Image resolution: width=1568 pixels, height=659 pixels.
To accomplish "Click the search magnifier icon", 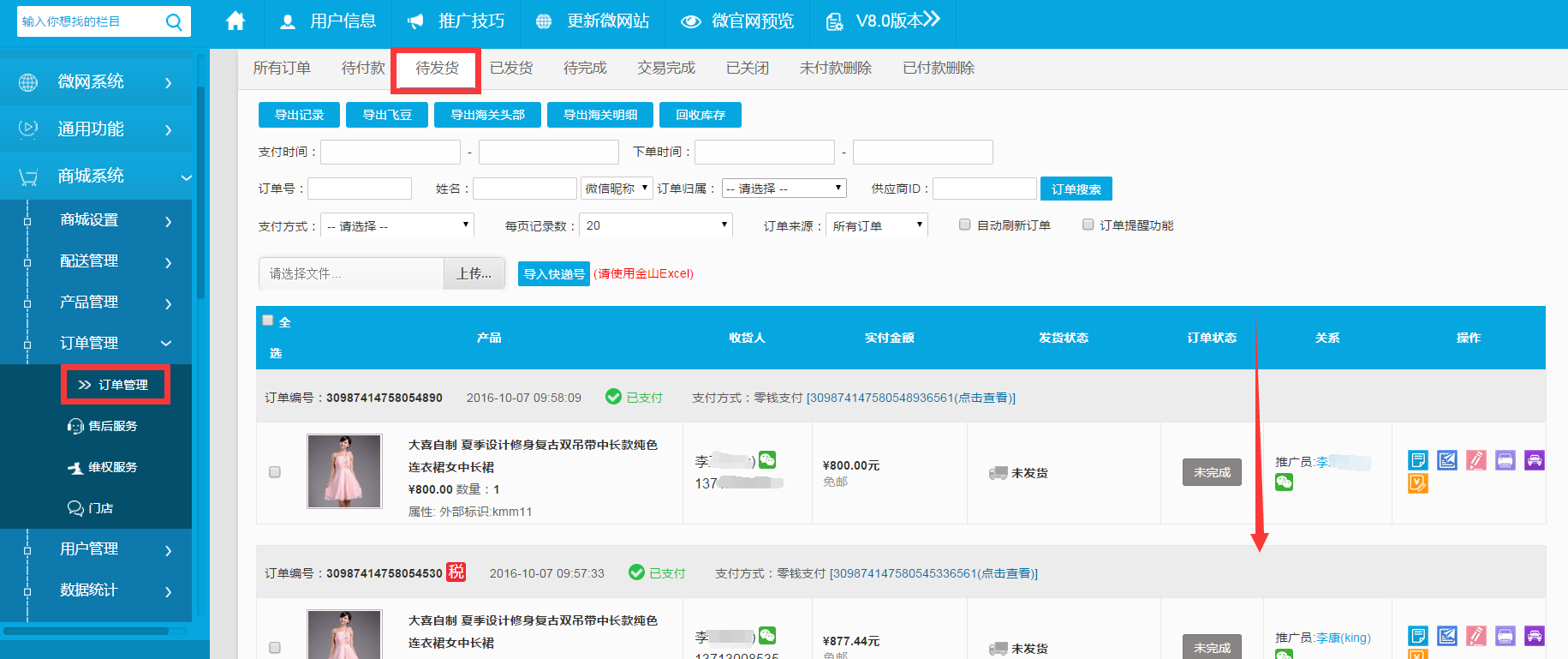I will coord(174,22).
